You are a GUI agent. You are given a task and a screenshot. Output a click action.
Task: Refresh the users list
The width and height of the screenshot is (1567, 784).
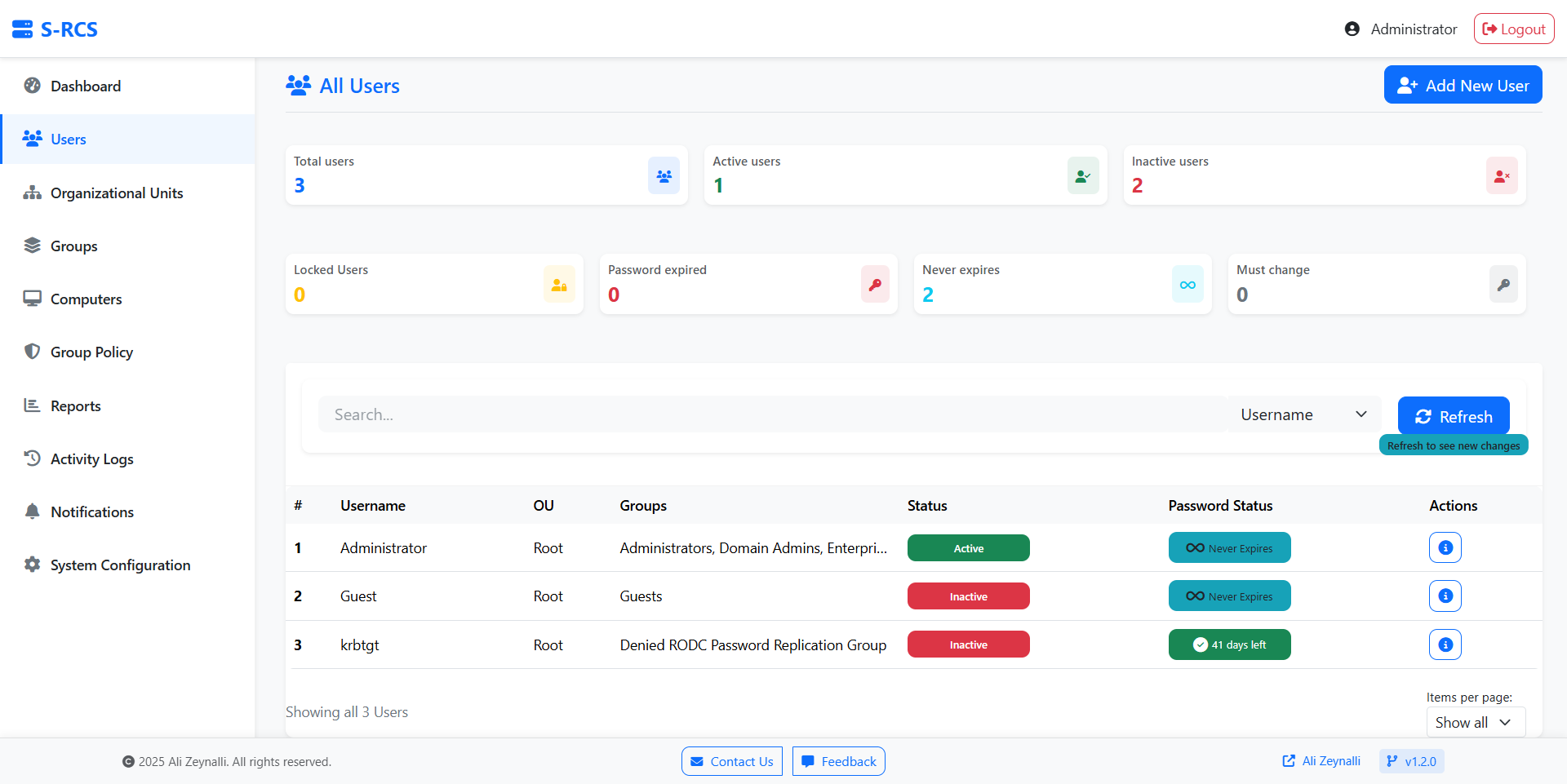[x=1454, y=416]
